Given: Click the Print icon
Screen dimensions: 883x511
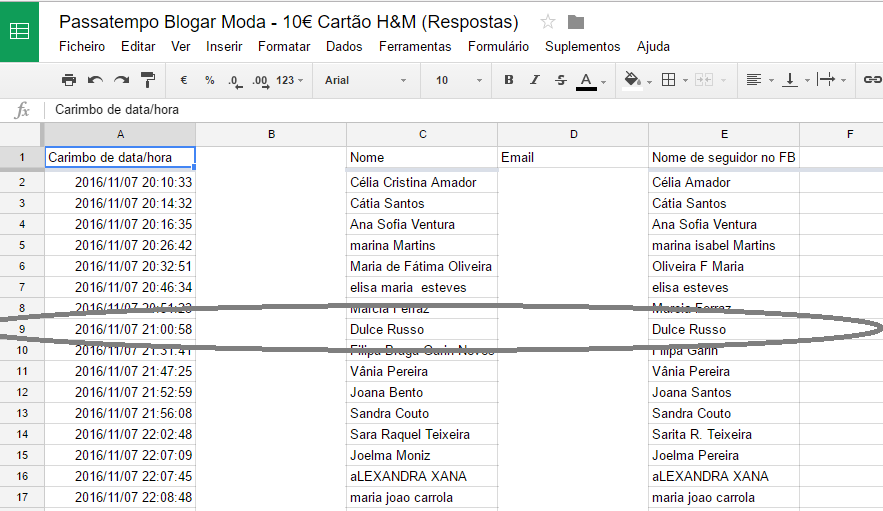Looking at the screenshot, I should (x=69, y=80).
